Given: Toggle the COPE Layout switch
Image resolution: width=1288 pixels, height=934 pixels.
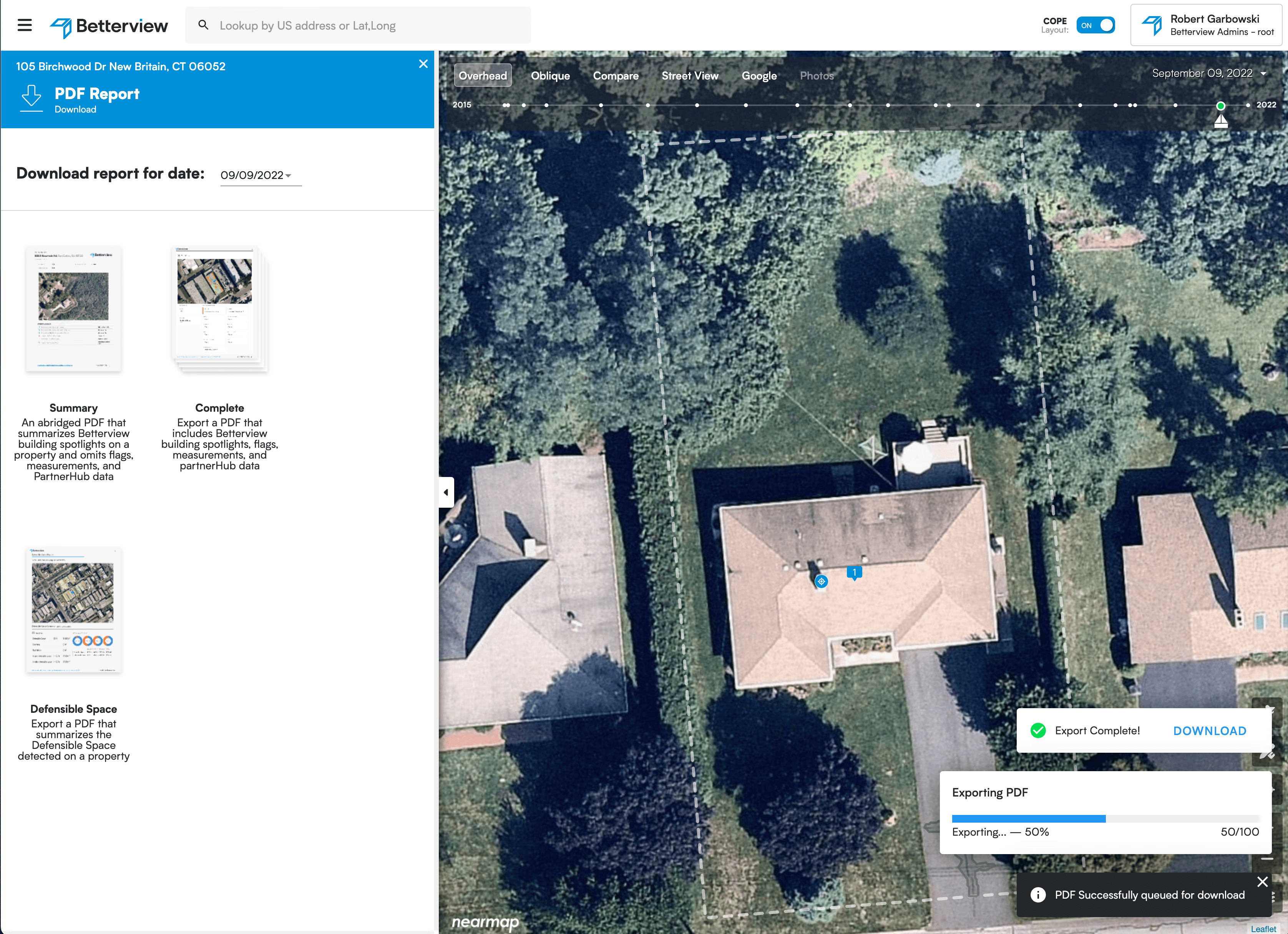Looking at the screenshot, I should (1095, 25).
